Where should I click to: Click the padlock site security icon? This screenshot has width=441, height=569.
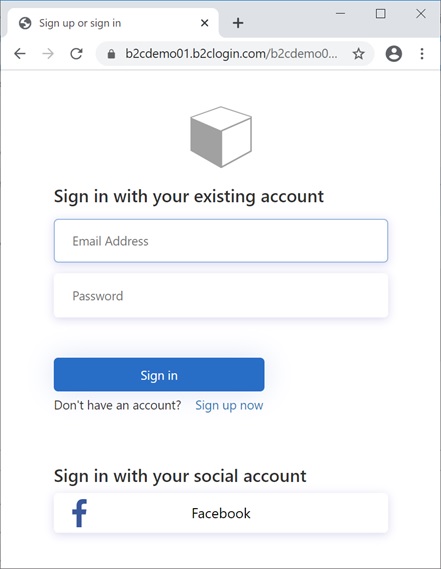pyautogui.click(x=111, y=54)
